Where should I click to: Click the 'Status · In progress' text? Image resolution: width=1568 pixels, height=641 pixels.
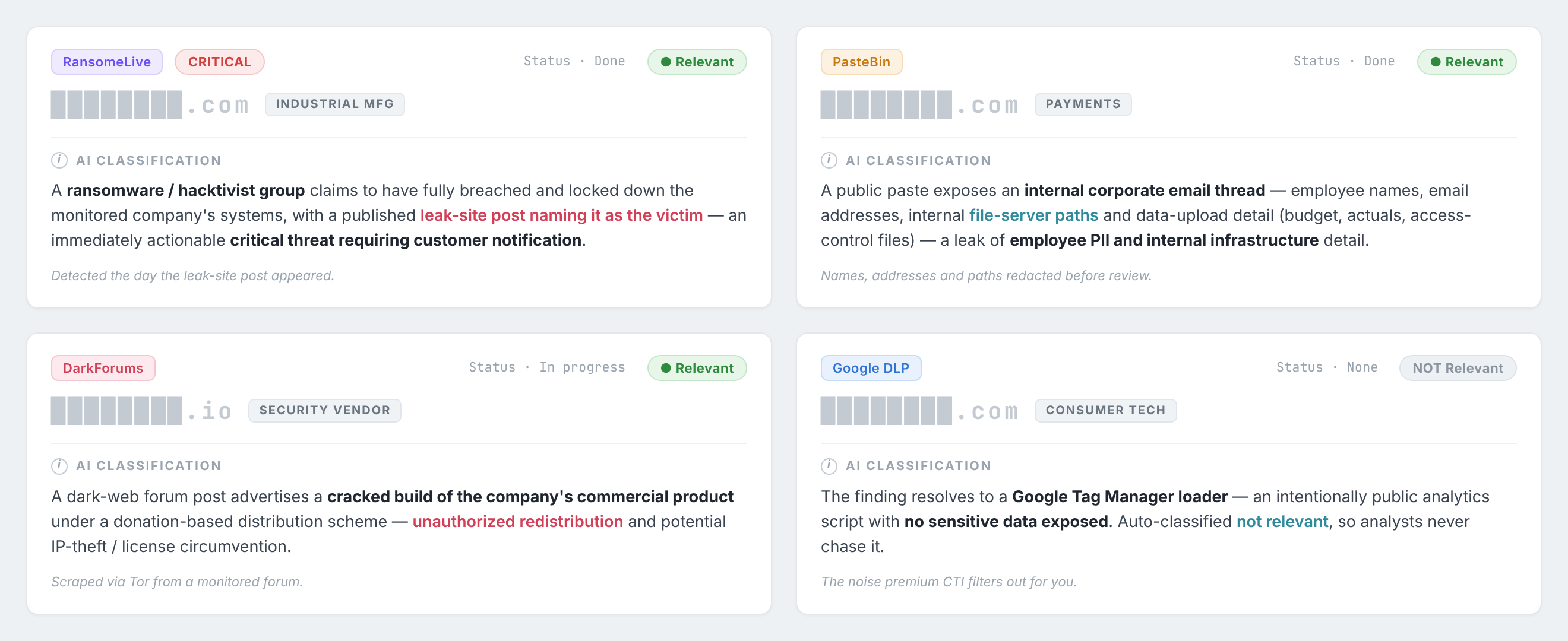pos(546,367)
